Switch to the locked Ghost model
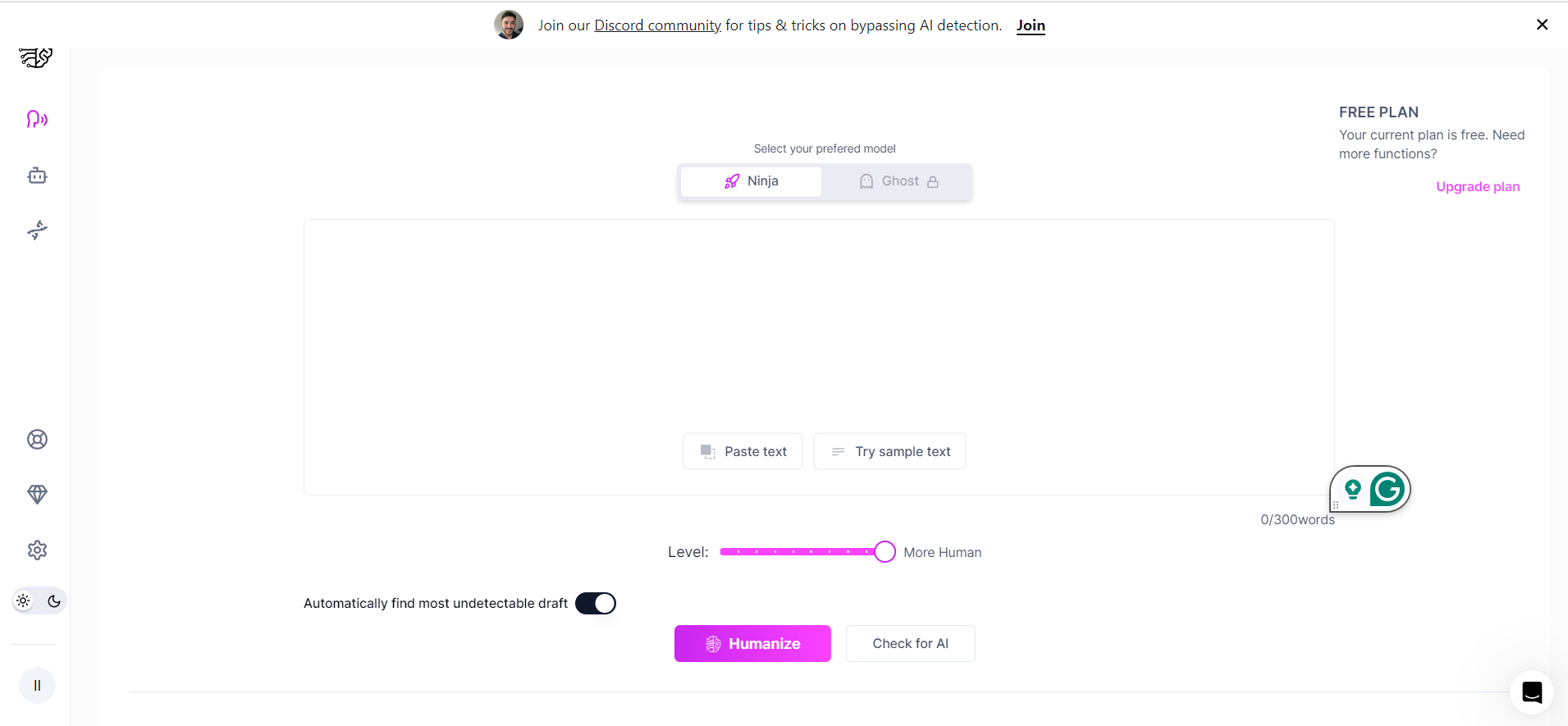This screenshot has width=1568, height=726. coord(898,181)
